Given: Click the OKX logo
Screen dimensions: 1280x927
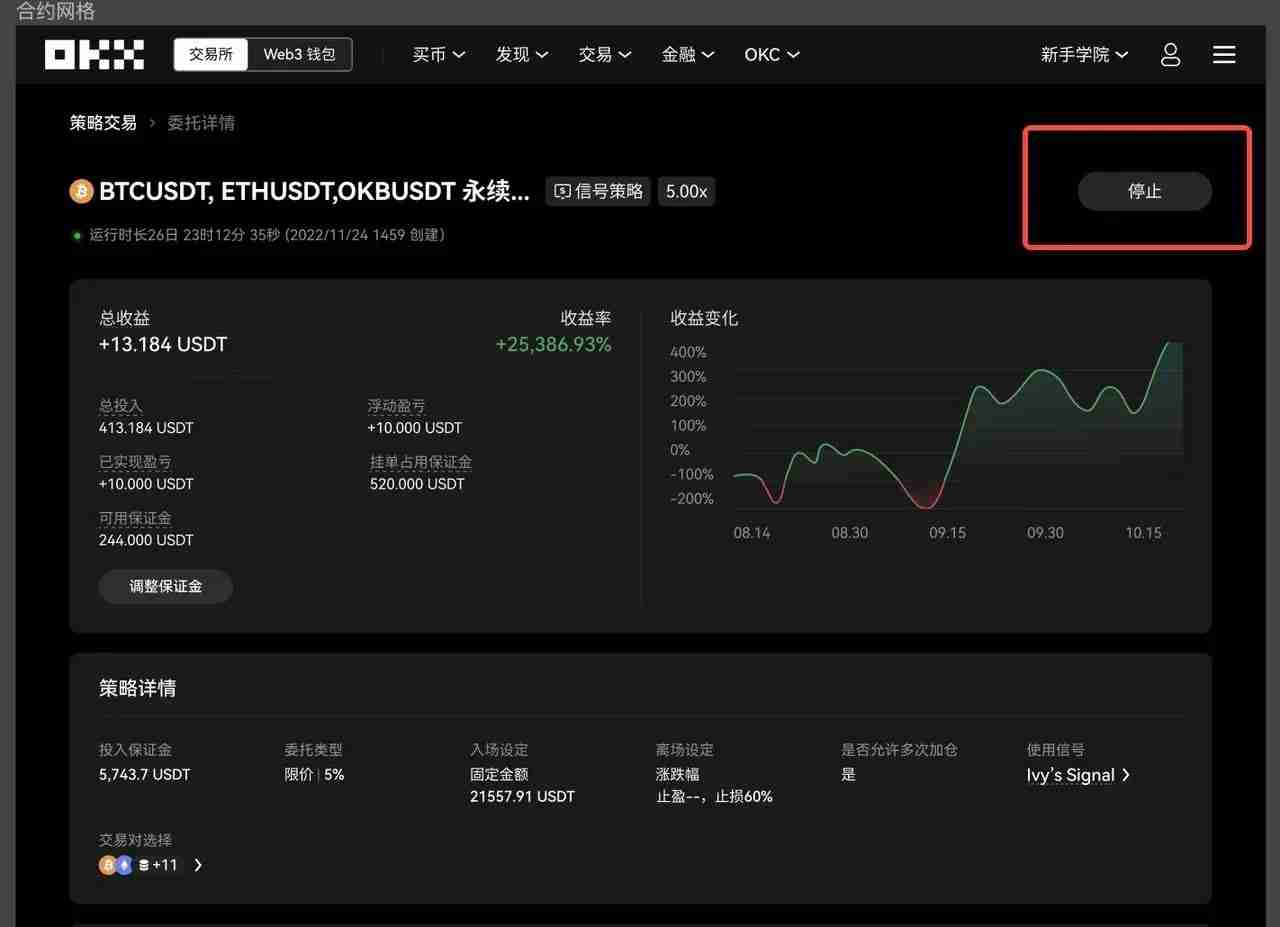Looking at the screenshot, I should [x=93, y=55].
